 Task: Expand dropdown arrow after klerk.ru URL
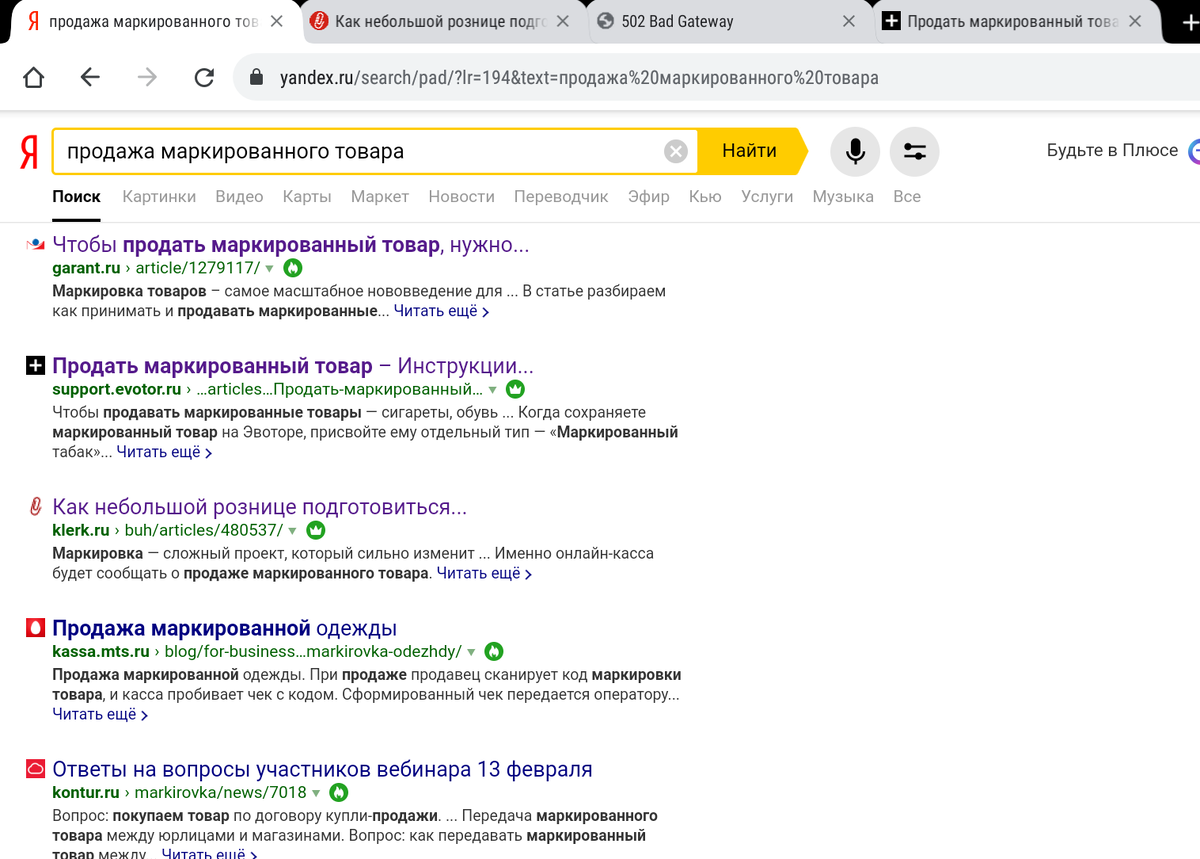293,531
